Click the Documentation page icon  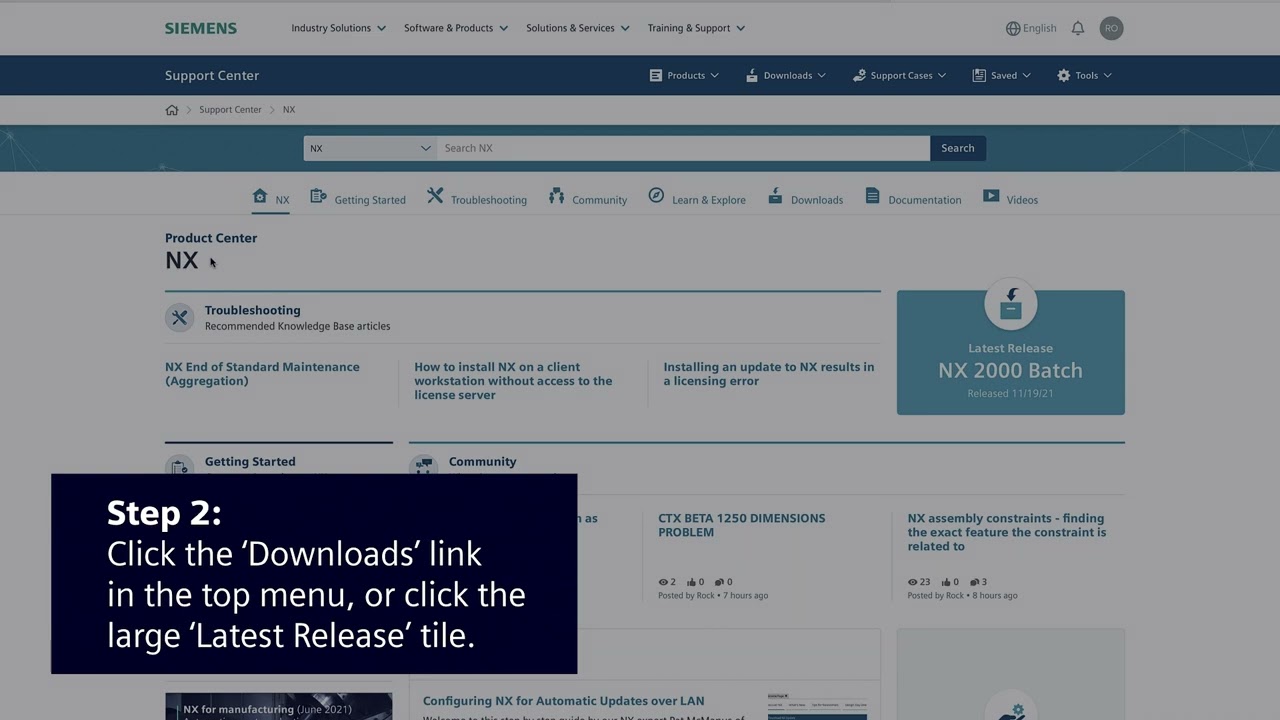click(872, 196)
